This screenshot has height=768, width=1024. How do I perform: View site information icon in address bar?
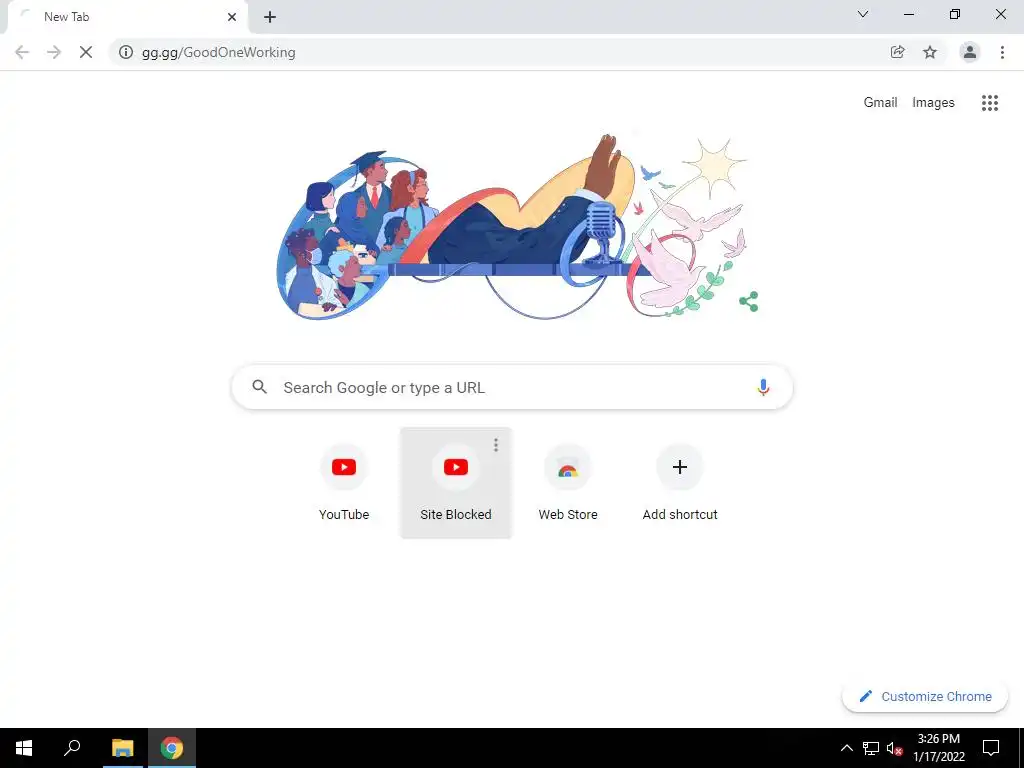pyautogui.click(x=126, y=52)
